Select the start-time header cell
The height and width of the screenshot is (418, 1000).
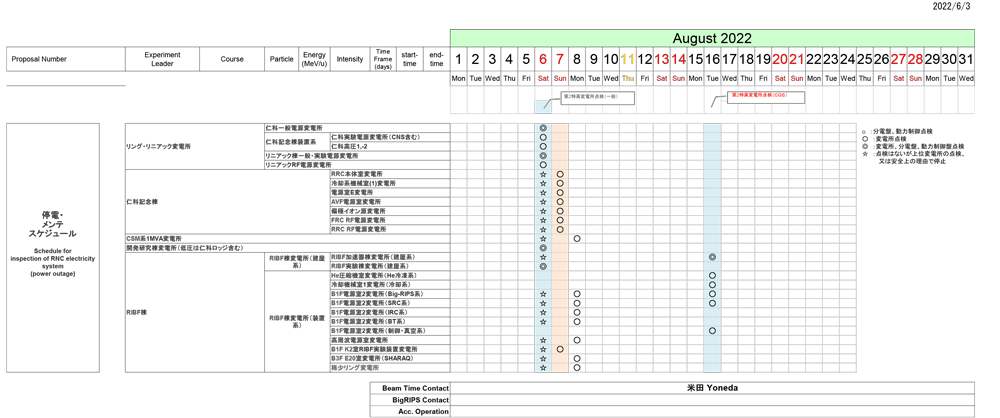(409, 59)
